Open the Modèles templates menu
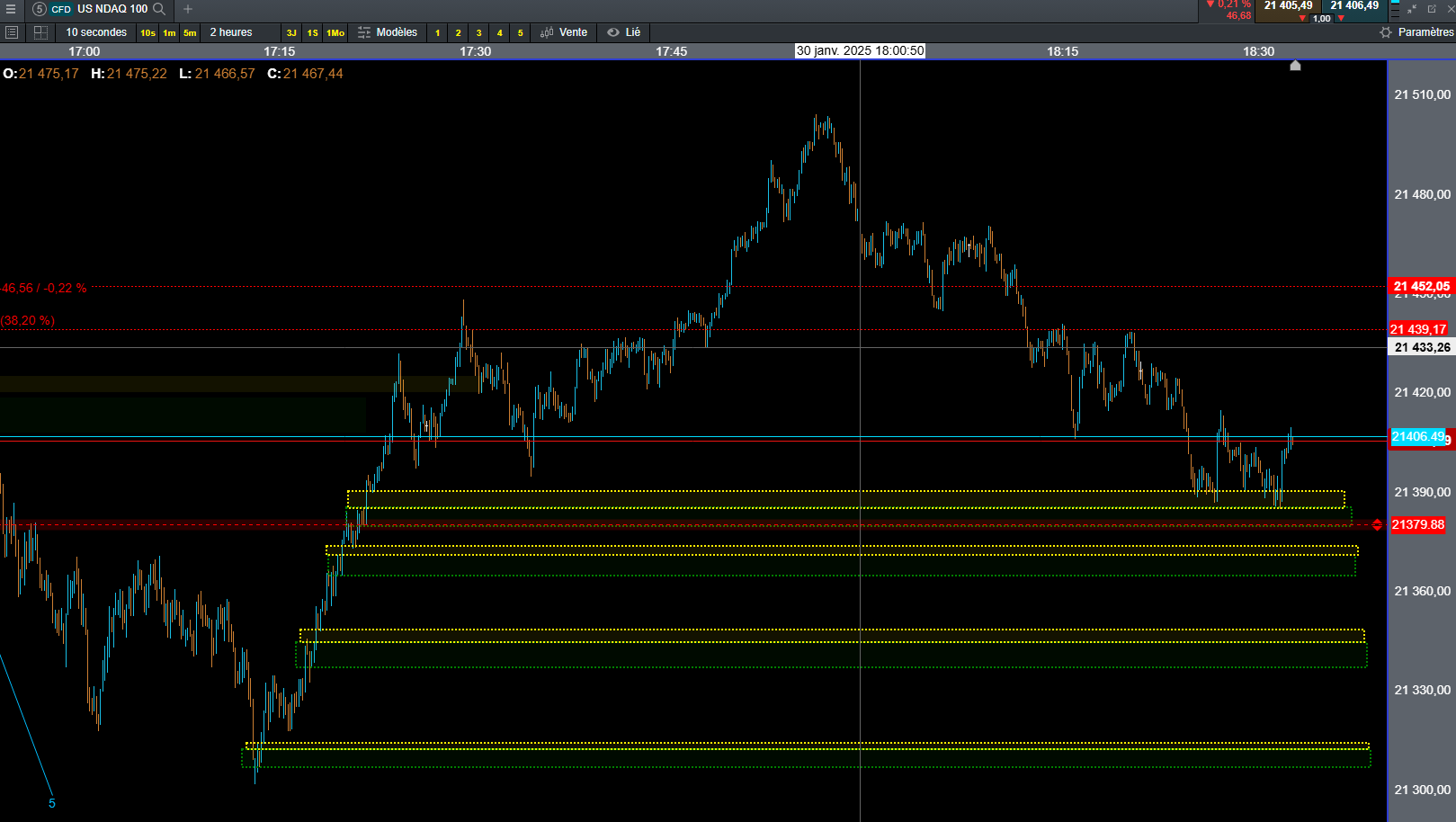Viewport: 1456px width, 822px height. point(388,32)
